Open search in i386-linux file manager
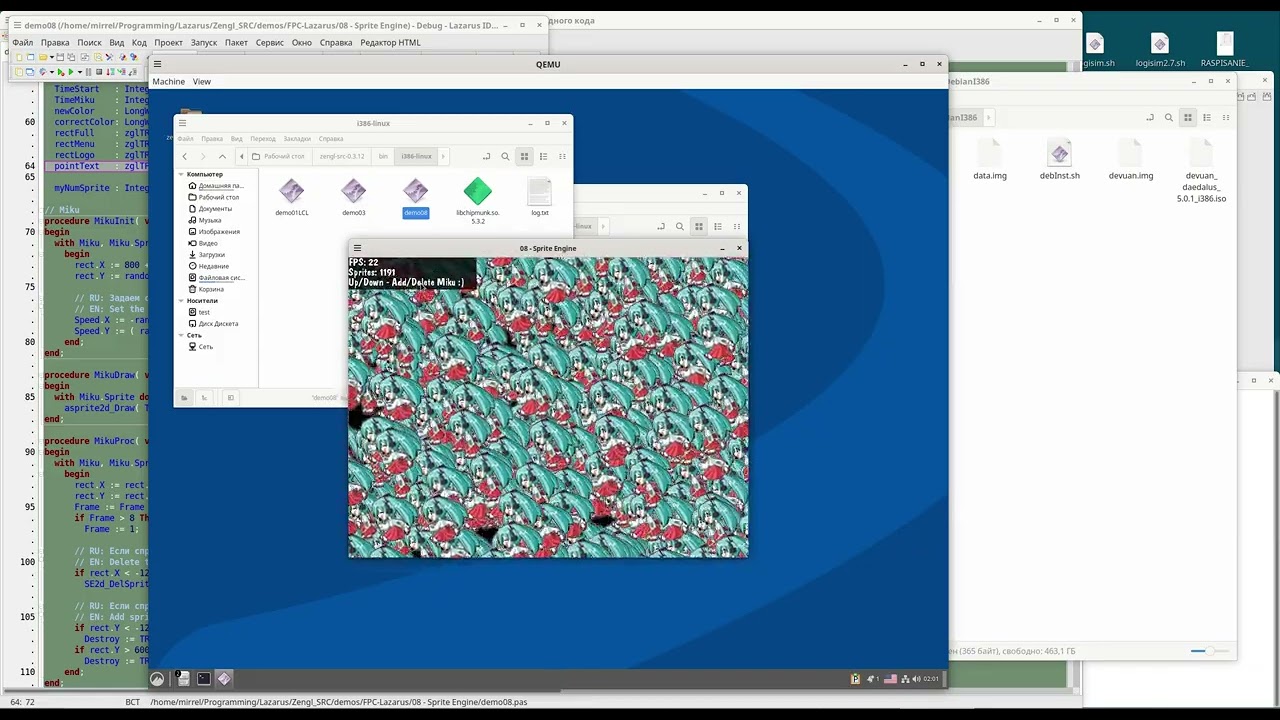The width and height of the screenshot is (1280, 720). [505, 156]
